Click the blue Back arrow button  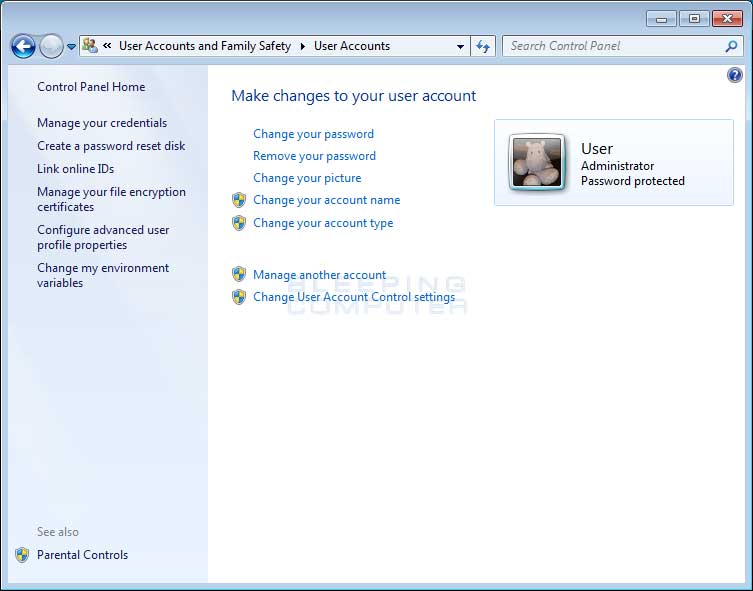click(x=23, y=47)
